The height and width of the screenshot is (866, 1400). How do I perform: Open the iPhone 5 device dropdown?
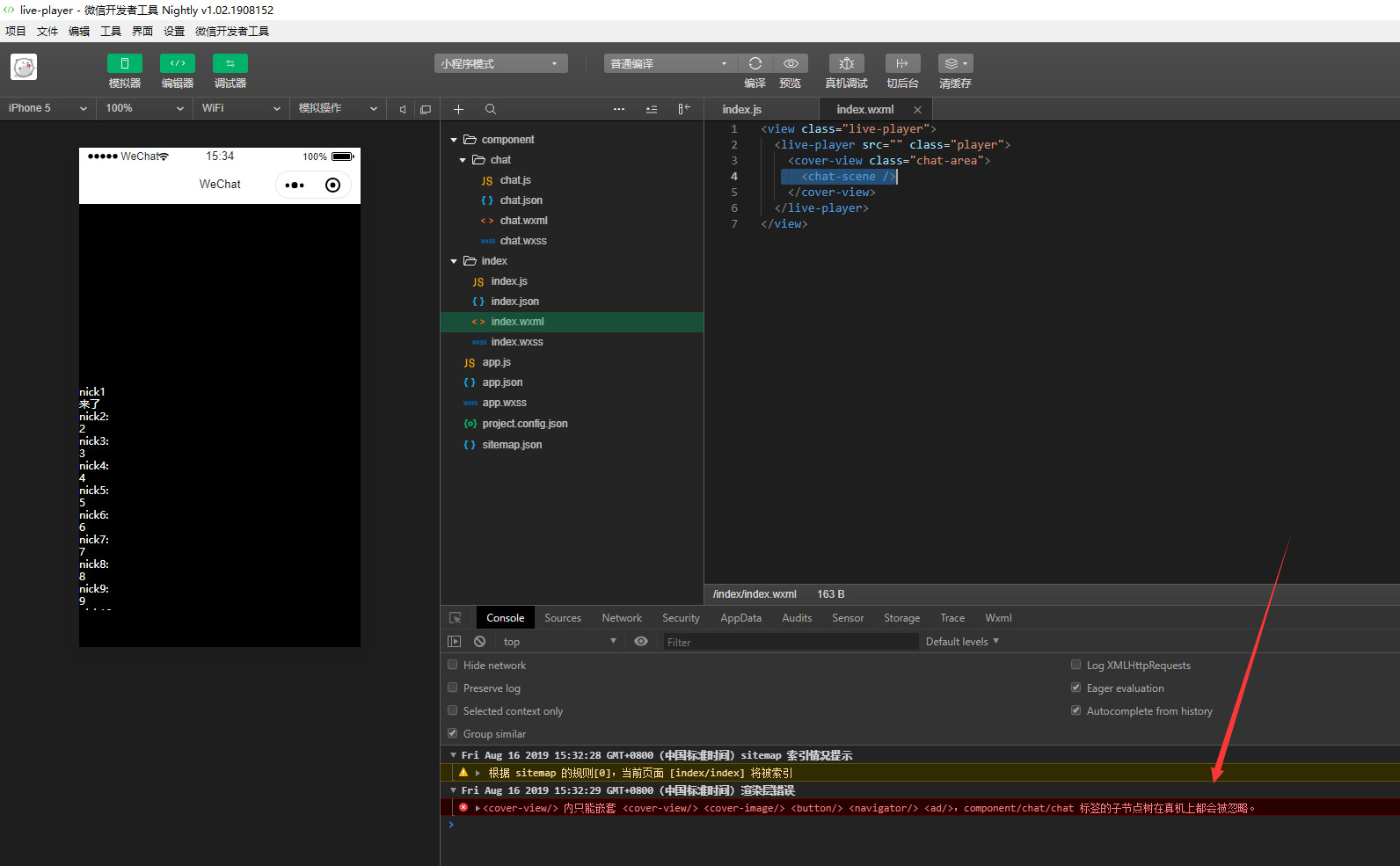coord(47,108)
